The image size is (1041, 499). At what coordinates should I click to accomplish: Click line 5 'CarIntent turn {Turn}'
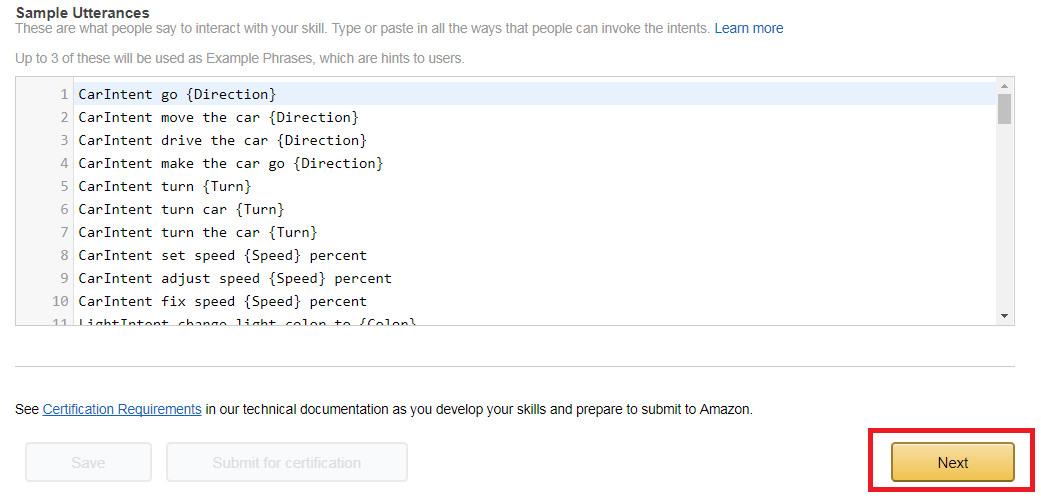coord(535,186)
